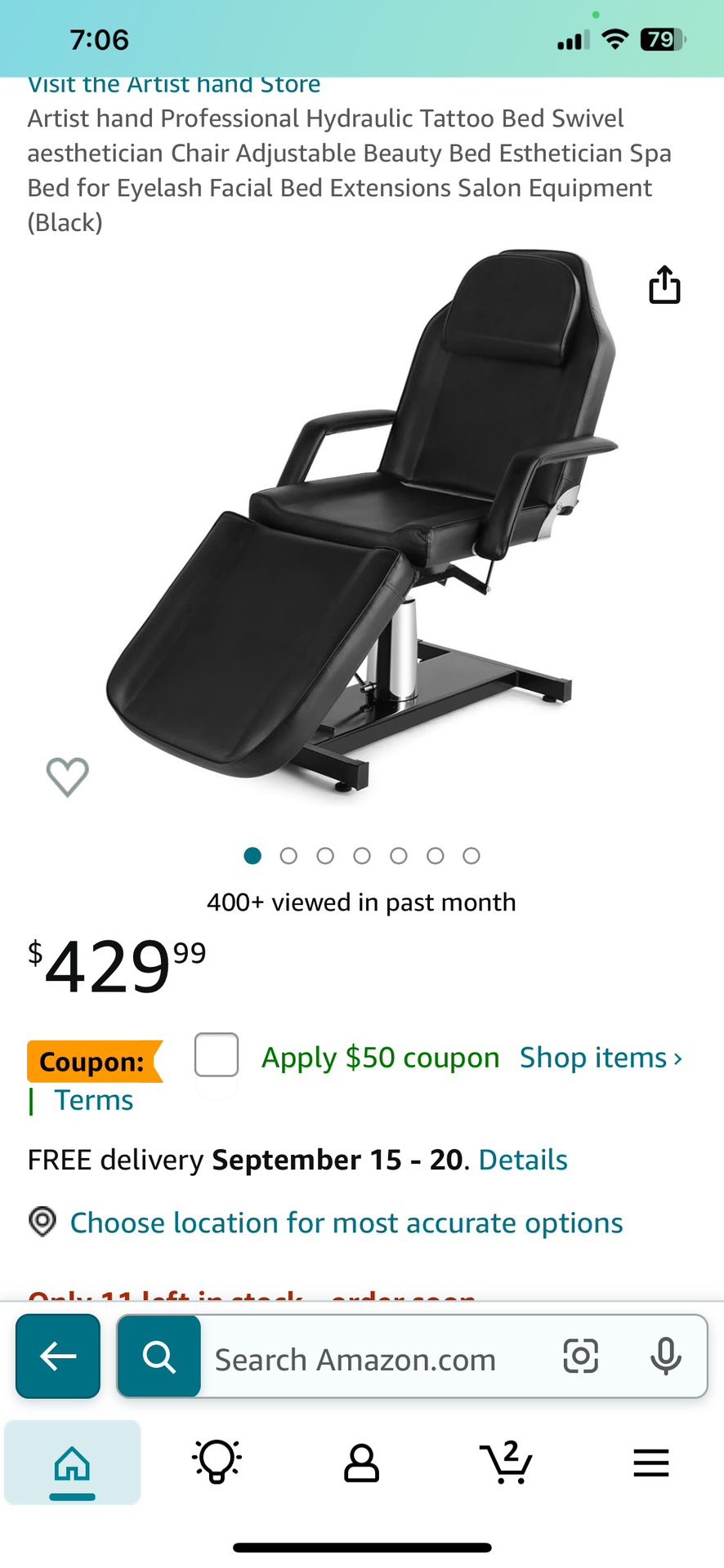Expand Shop items chevron link
Viewport: 724px width, 1568px height.
coord(601,1058)
